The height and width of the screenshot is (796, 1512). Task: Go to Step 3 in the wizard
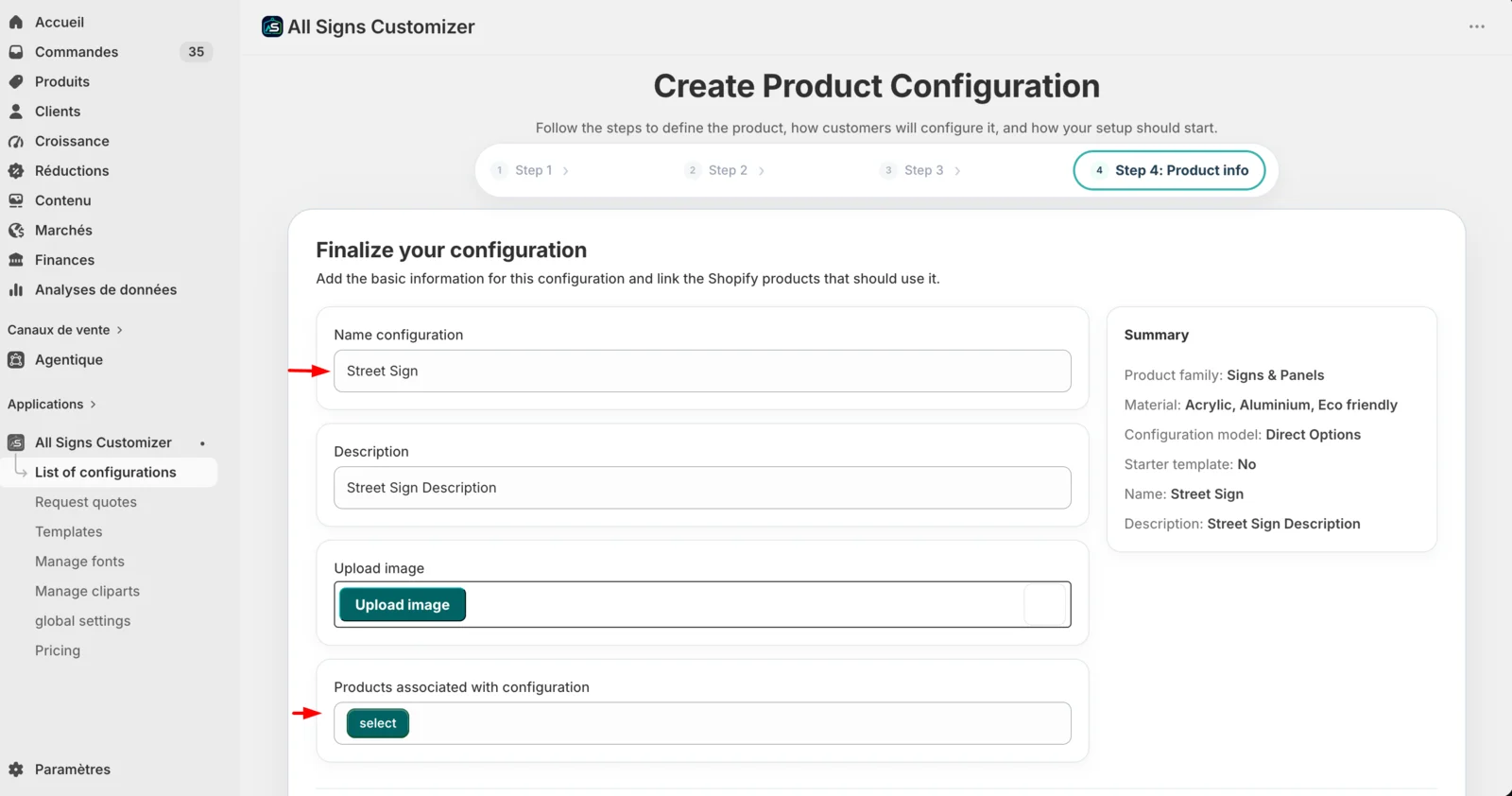(x=921, y=170)
